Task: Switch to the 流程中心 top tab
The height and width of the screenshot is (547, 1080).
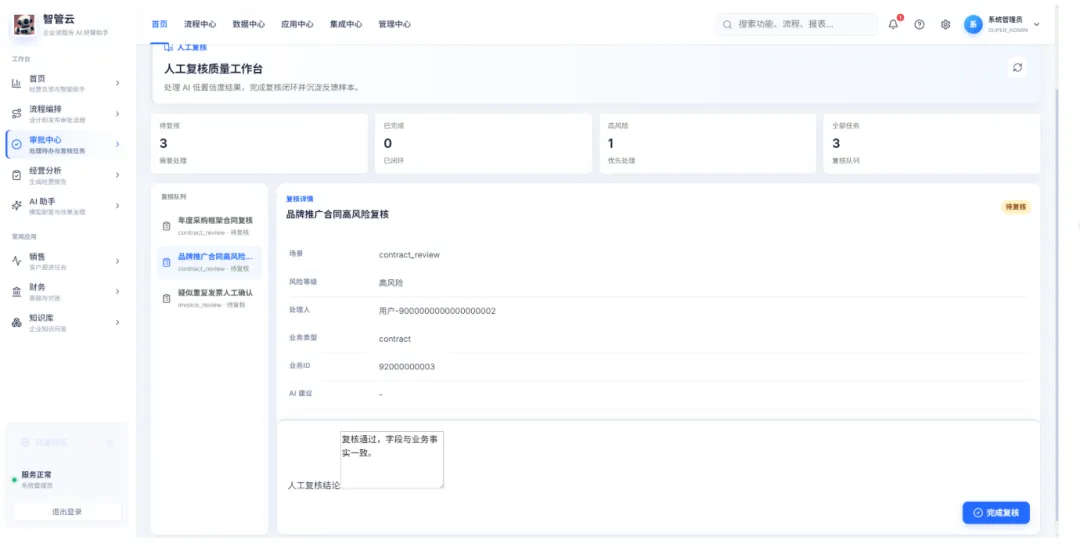Action: 200,24
